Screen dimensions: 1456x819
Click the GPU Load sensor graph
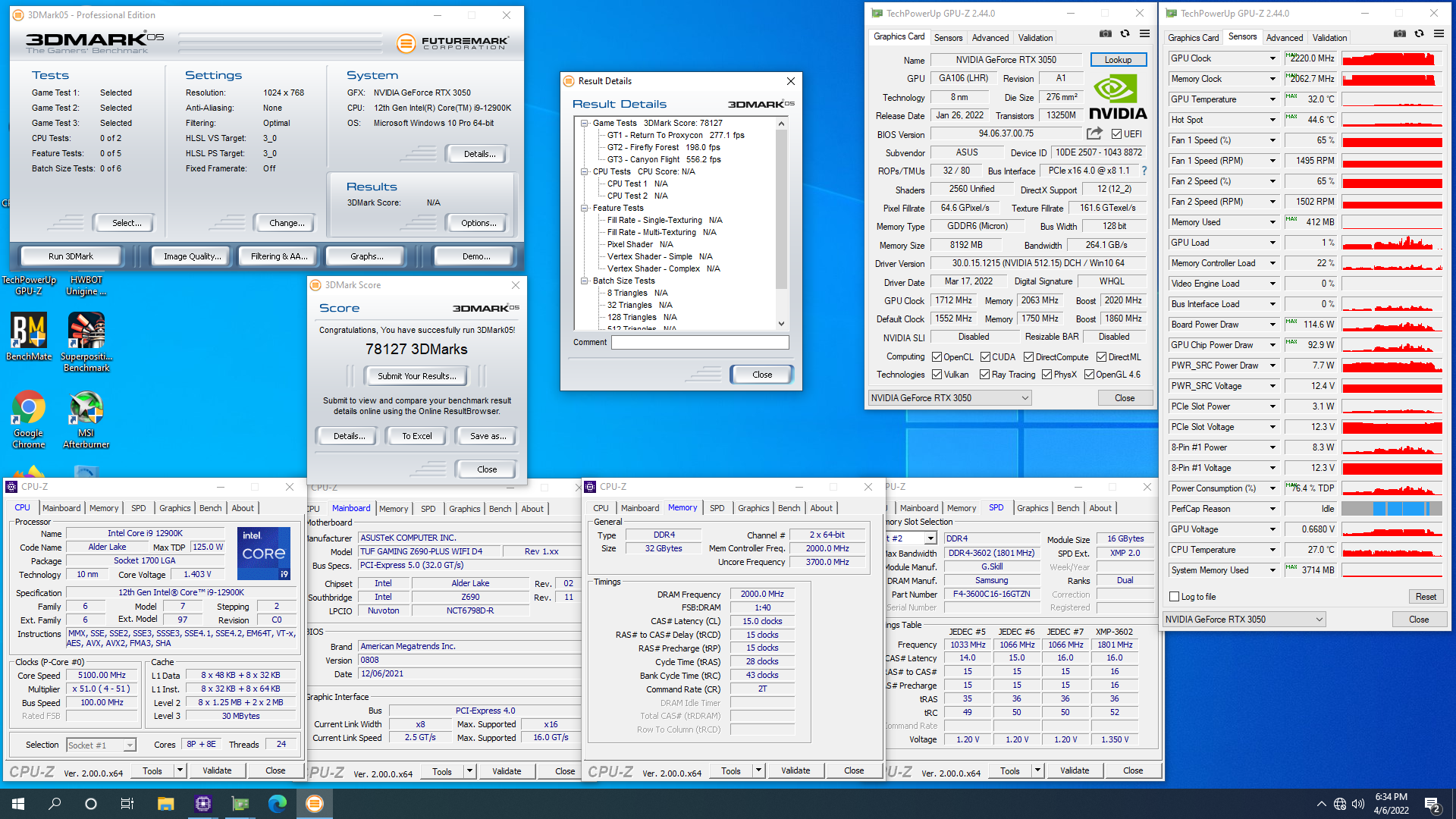pyautogui.click(x=1392, y=243)
